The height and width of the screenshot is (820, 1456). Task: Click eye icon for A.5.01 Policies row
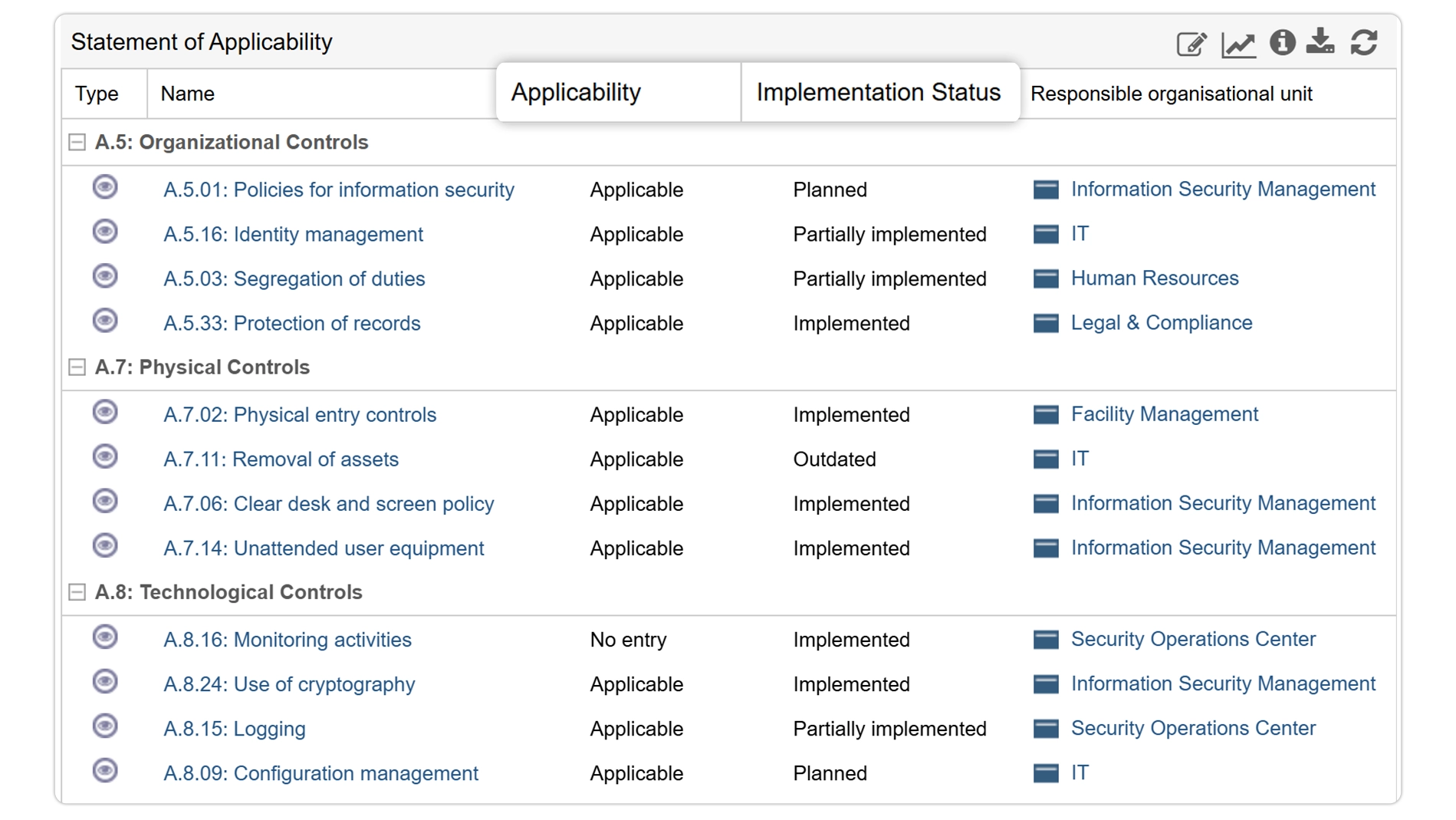[x=105, y=187]
